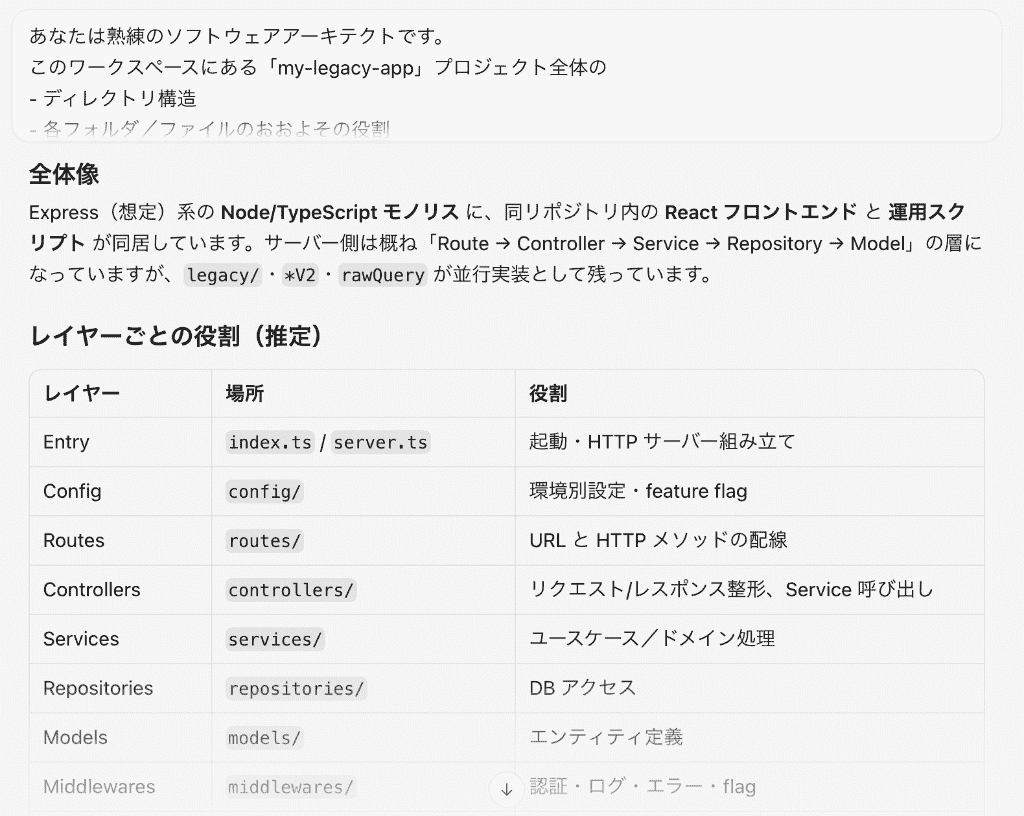Click the *V2 inline code

coord(299,275)
